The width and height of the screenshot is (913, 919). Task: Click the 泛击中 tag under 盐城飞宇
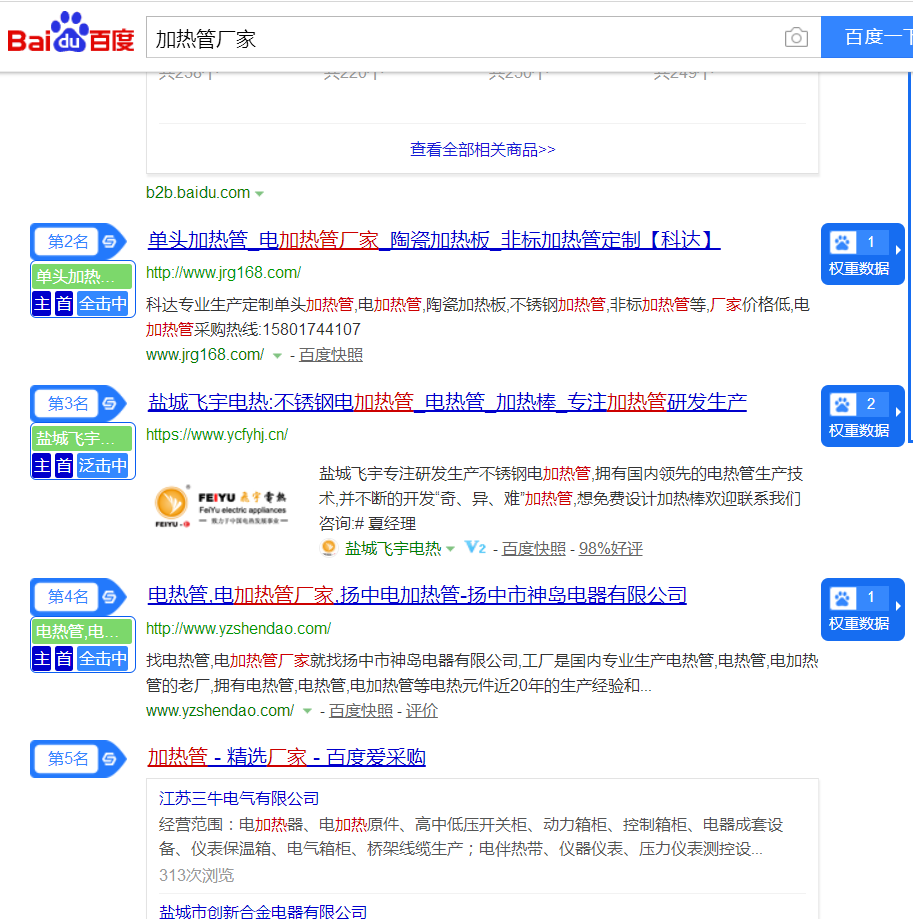103,465
